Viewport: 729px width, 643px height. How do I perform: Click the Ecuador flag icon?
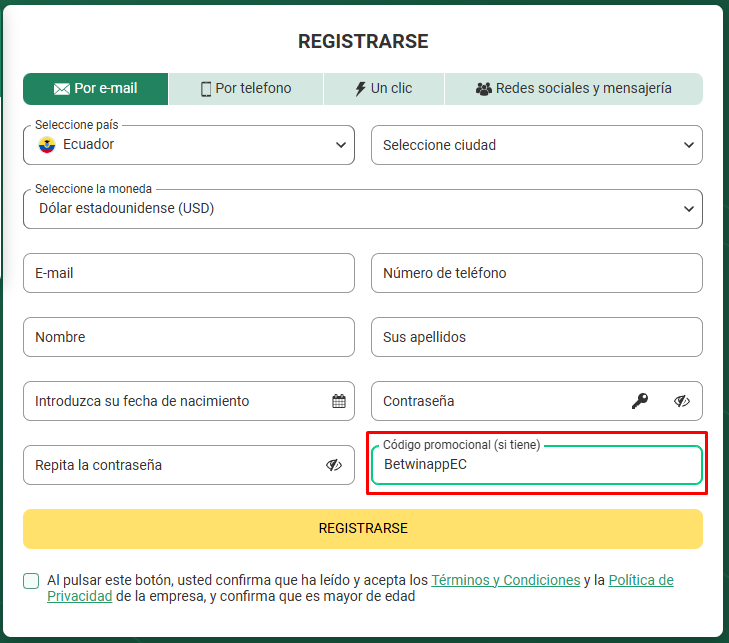pos(47,145)
